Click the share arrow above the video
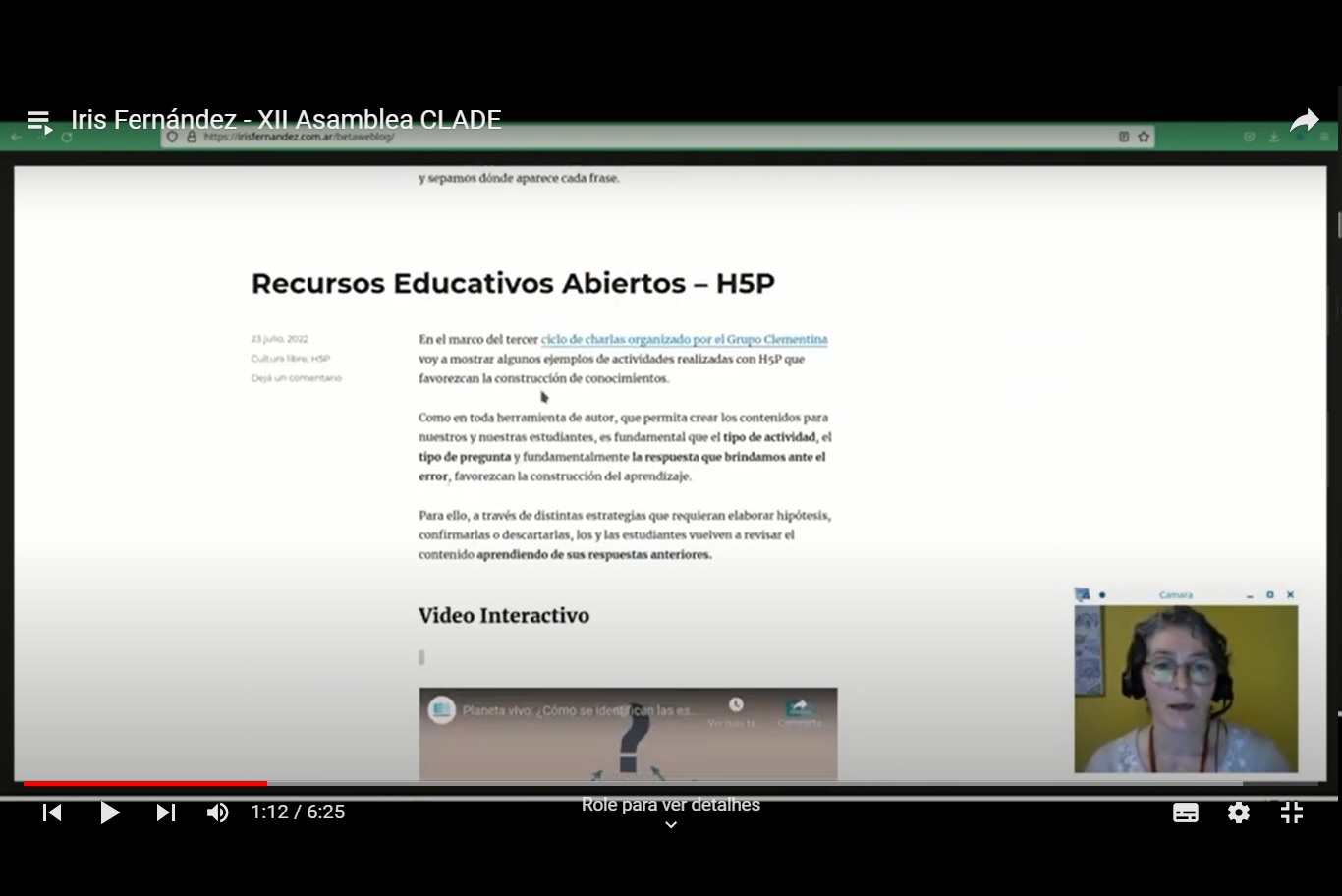Viewport: 1342px width, 896px height. [x=1304, y=119]
